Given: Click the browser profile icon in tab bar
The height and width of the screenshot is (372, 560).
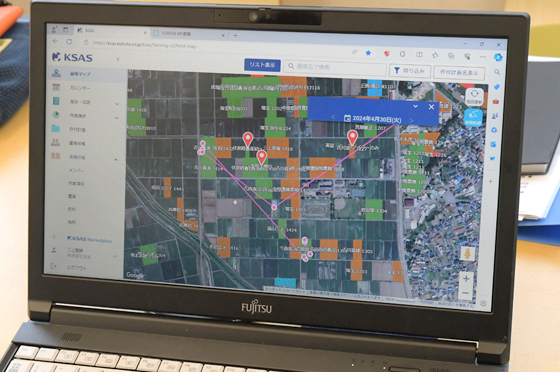Looking at the screenshot, I should click(54, 29).
